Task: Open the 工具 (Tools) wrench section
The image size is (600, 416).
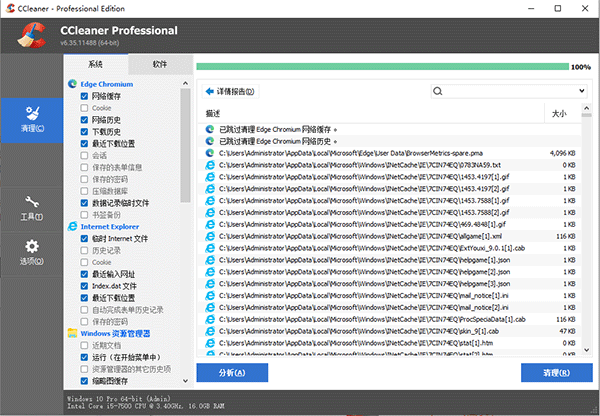Action: [32, 209]
